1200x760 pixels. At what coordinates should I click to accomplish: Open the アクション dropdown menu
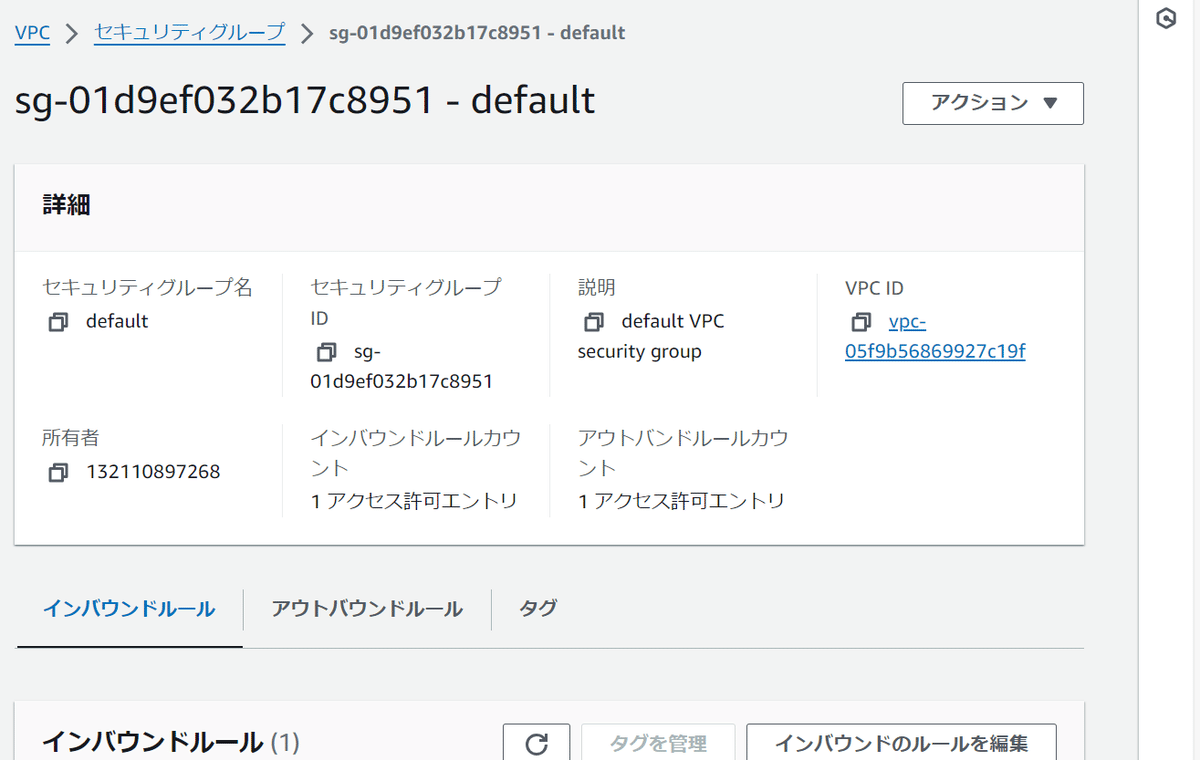coord(993,103)
